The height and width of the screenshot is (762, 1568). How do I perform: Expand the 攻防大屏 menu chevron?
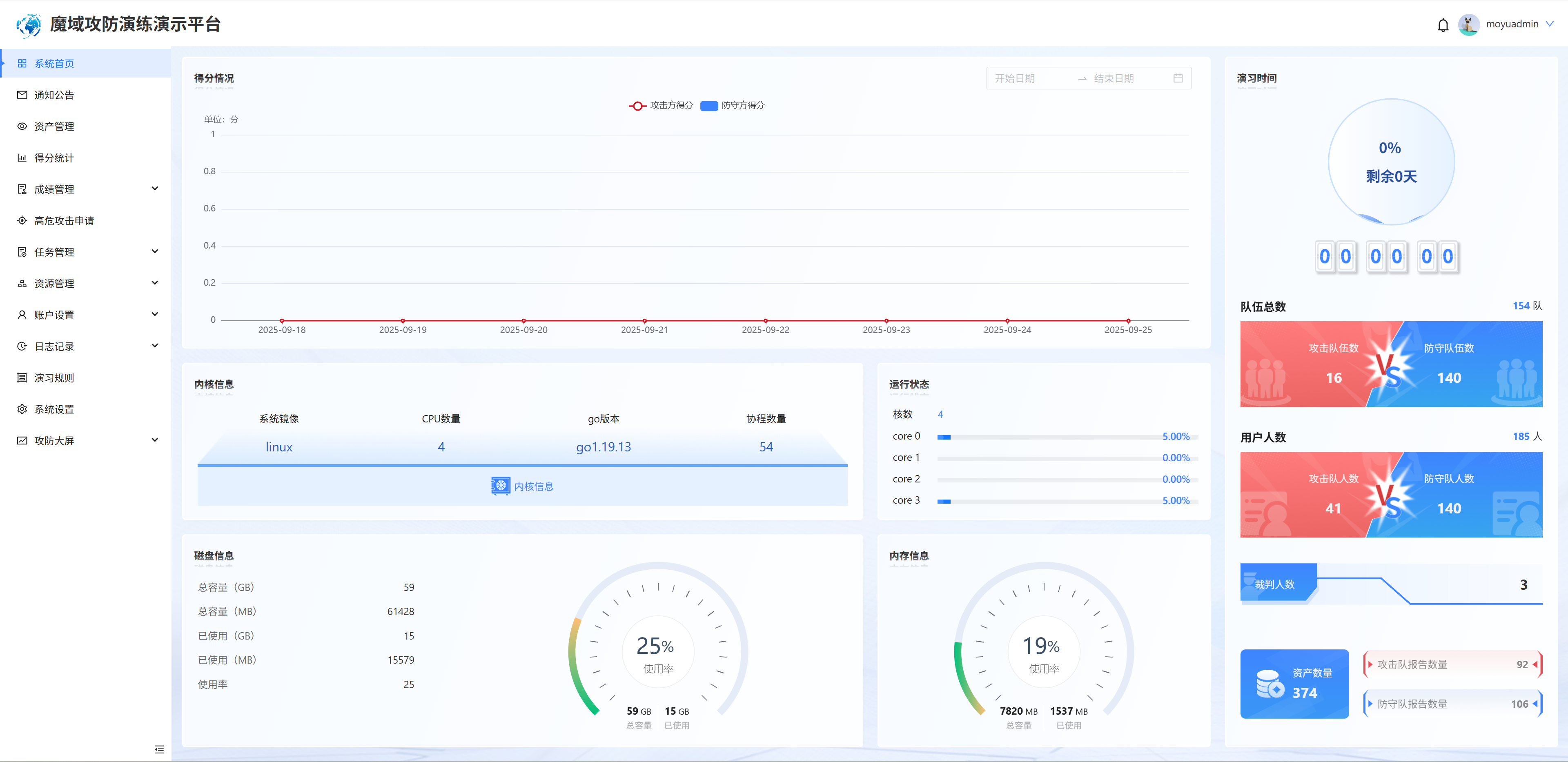point(155,440)
